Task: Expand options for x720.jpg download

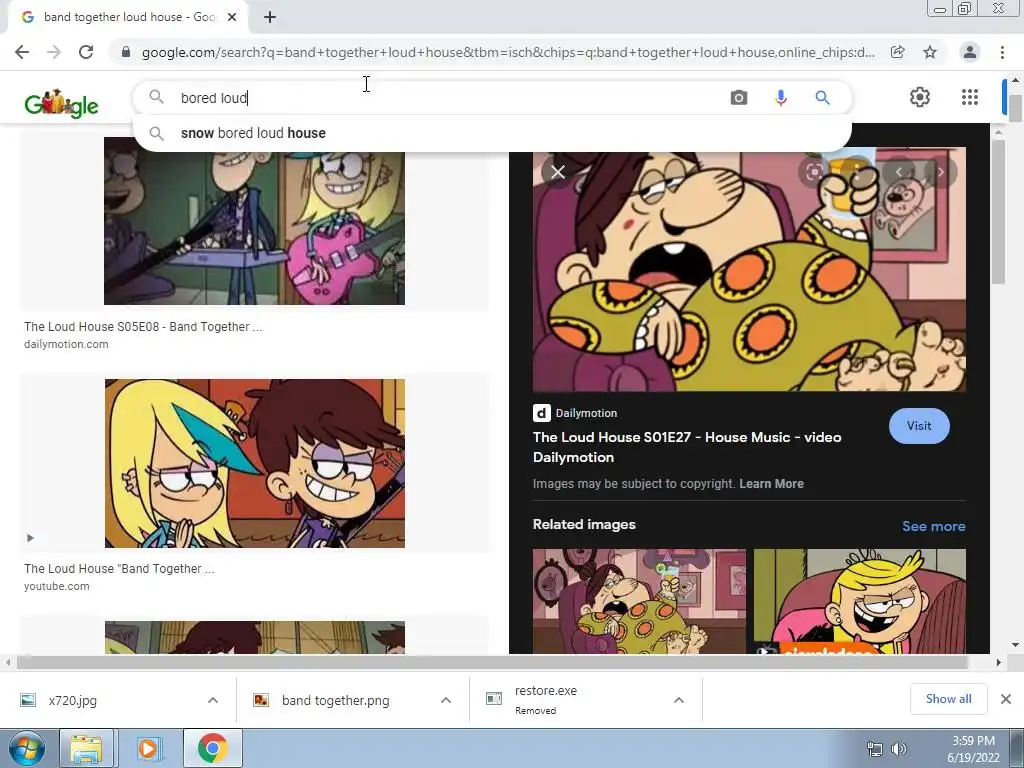Action: (213, 700)
